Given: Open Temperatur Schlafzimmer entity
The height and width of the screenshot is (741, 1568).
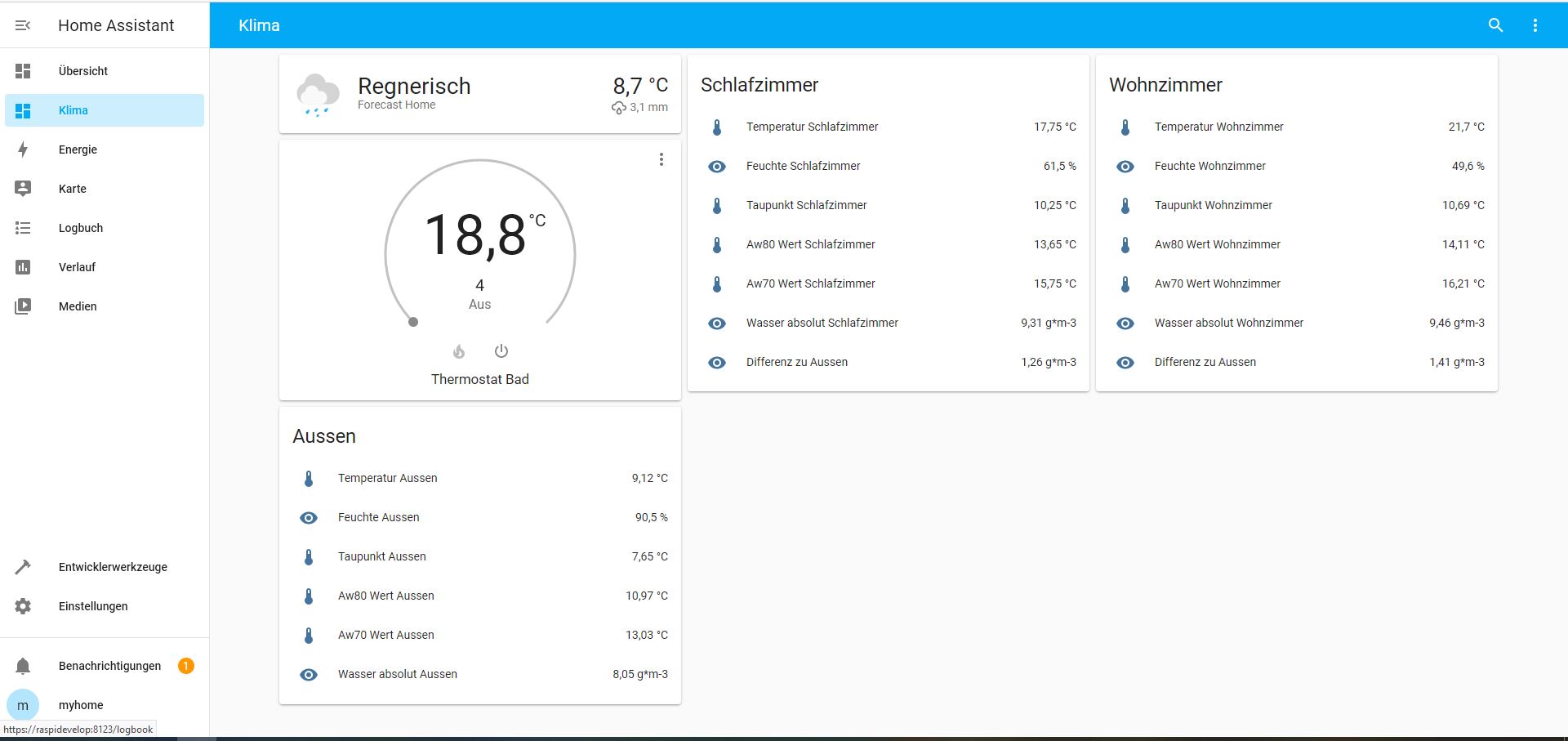Looking at the screenshot, I should coord(889,127).
